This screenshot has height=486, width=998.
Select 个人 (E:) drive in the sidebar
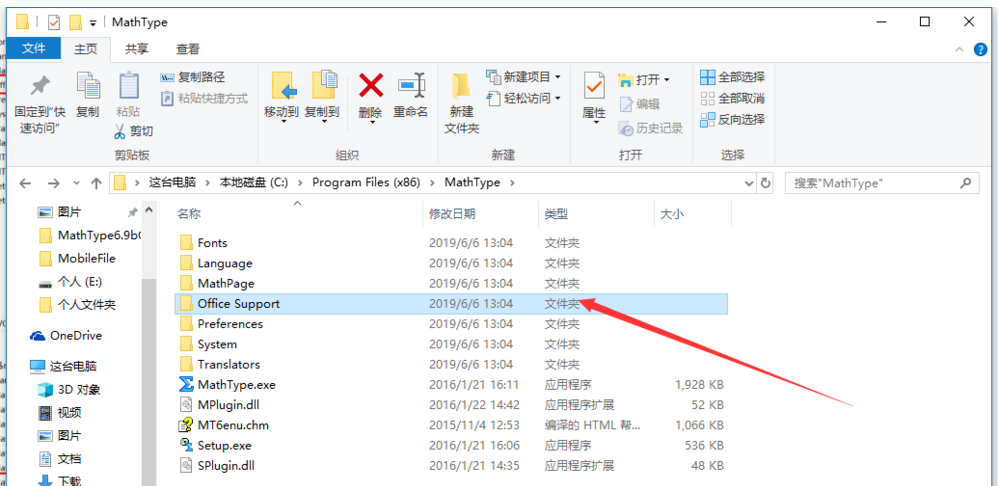click(x=69, y=282)
